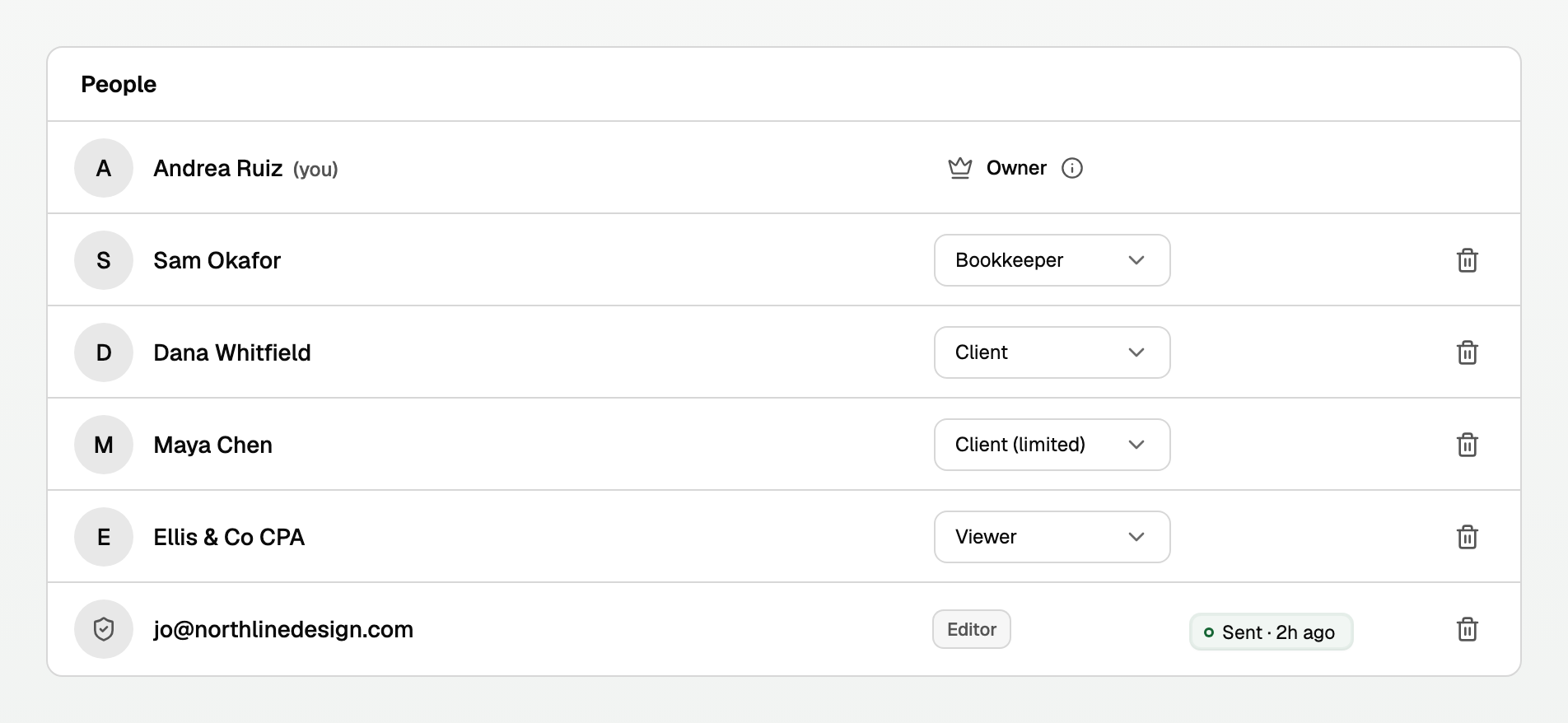
Task: Click the name Sam Okafor
Action: coord(217,261)
